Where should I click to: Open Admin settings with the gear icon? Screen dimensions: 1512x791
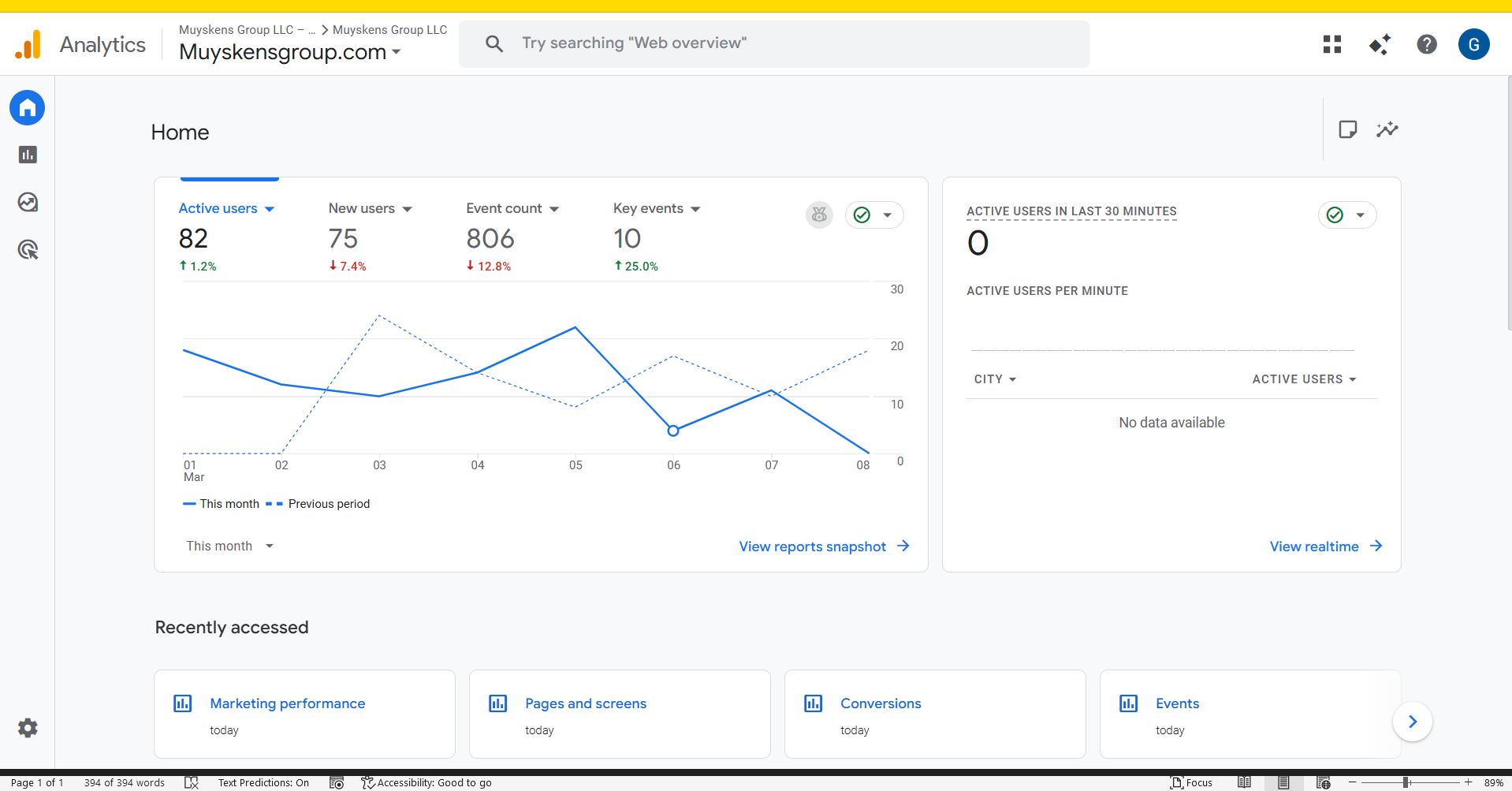click(27, 728)
